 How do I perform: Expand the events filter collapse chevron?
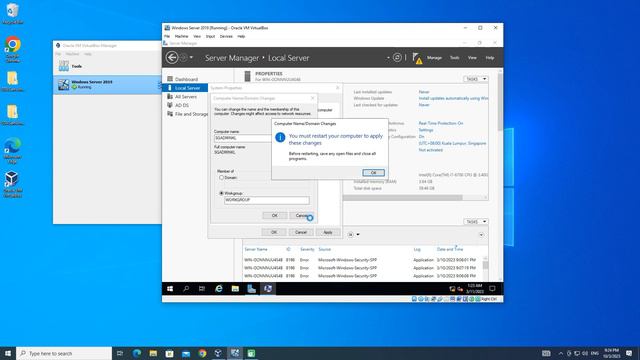click(x=481, y=235)
